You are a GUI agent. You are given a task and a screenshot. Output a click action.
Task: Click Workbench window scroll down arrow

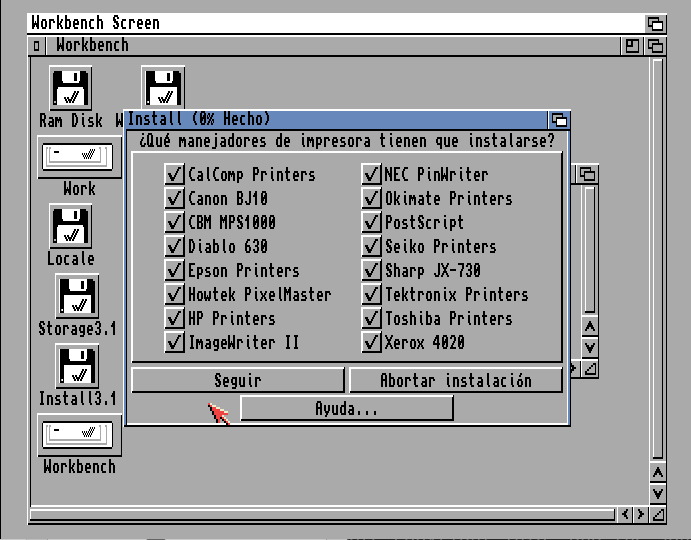click(657, 494)
